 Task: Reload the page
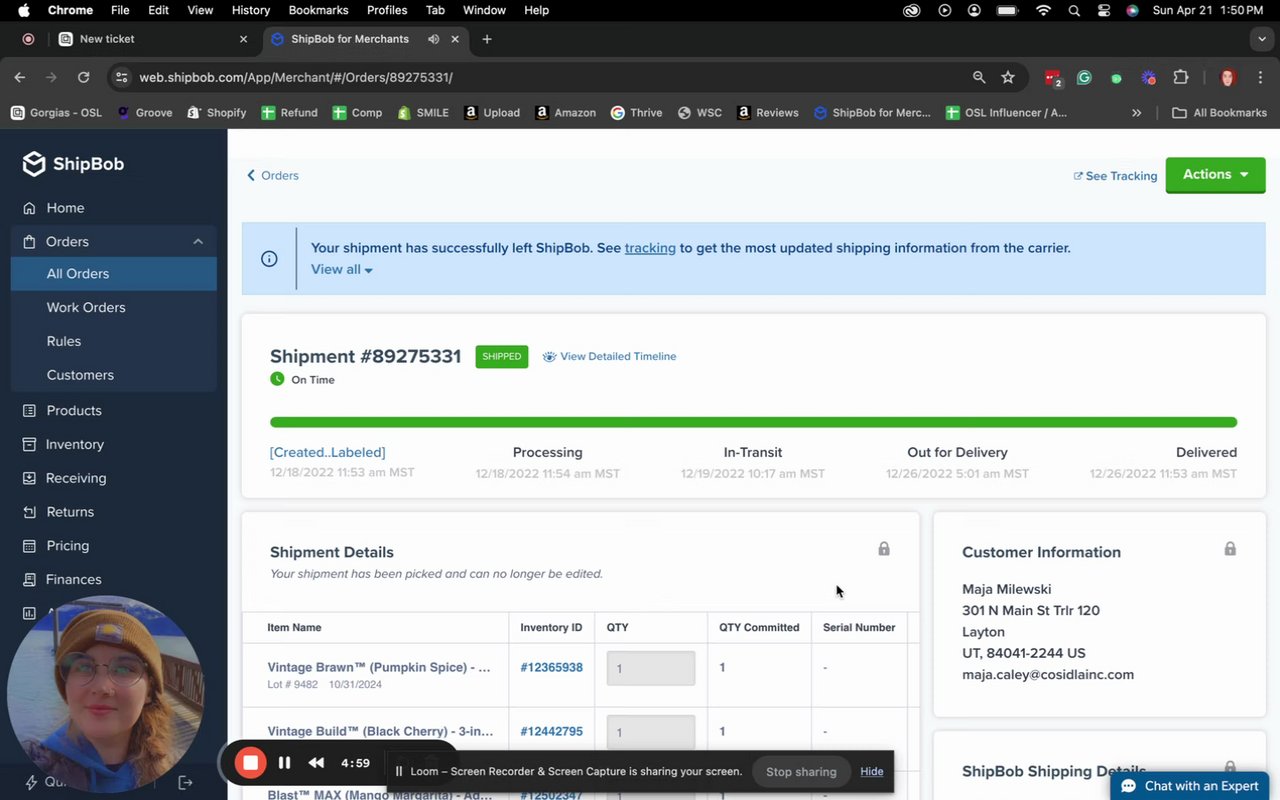coord(84,77)
